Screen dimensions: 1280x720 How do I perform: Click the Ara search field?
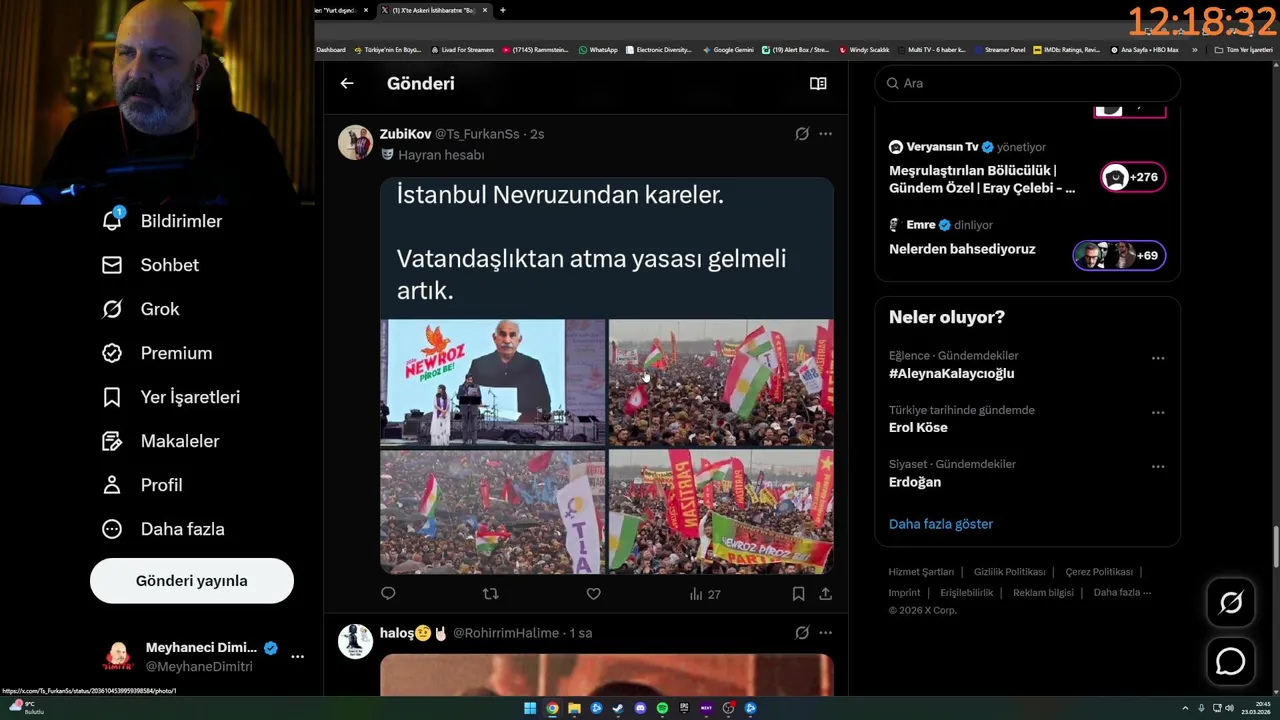pyautogui.click(x=1028, y=83)
